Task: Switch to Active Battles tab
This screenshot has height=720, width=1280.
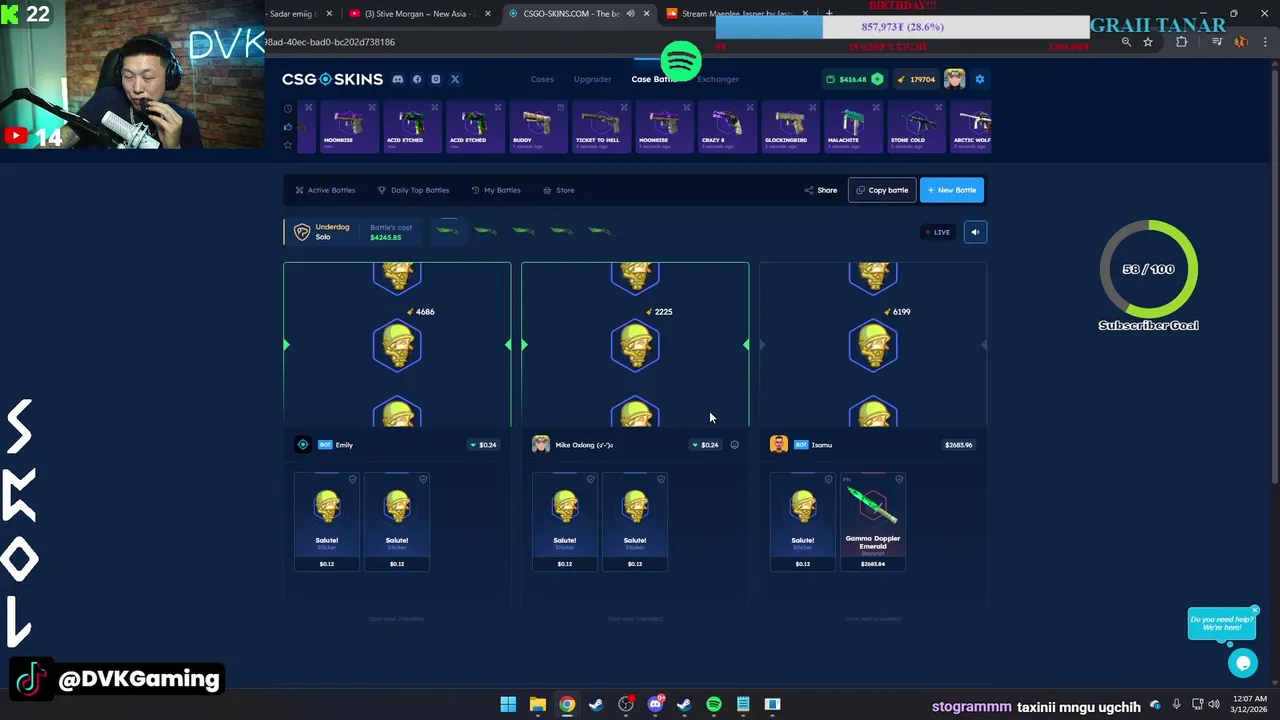Action: point(325,190)
